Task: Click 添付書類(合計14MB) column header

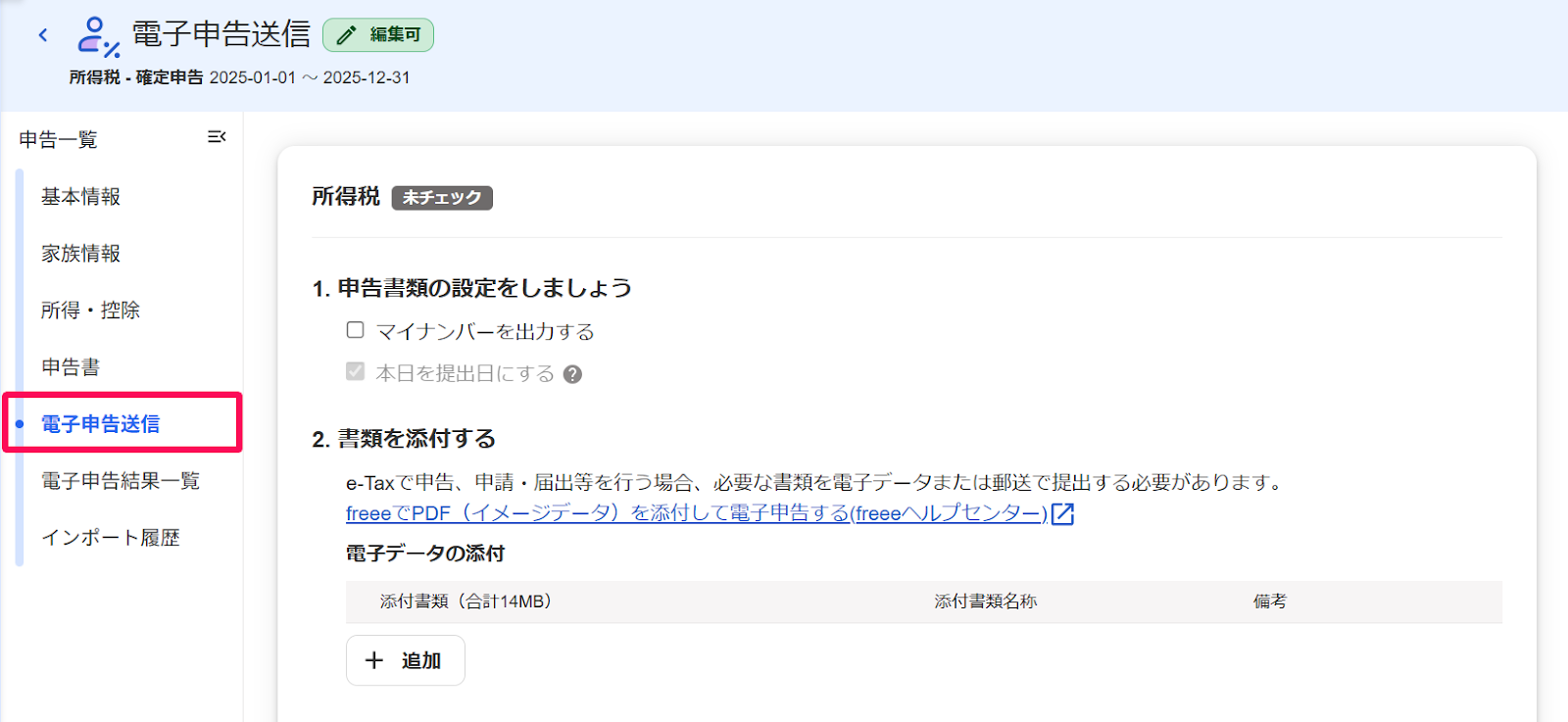Action: [x=466, y=602]
